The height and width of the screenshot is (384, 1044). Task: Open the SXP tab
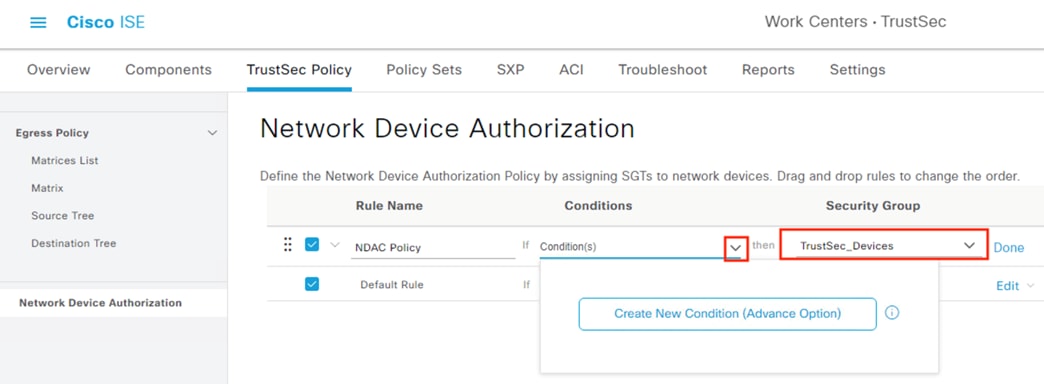pyautogui.click(x=511, y=70)
